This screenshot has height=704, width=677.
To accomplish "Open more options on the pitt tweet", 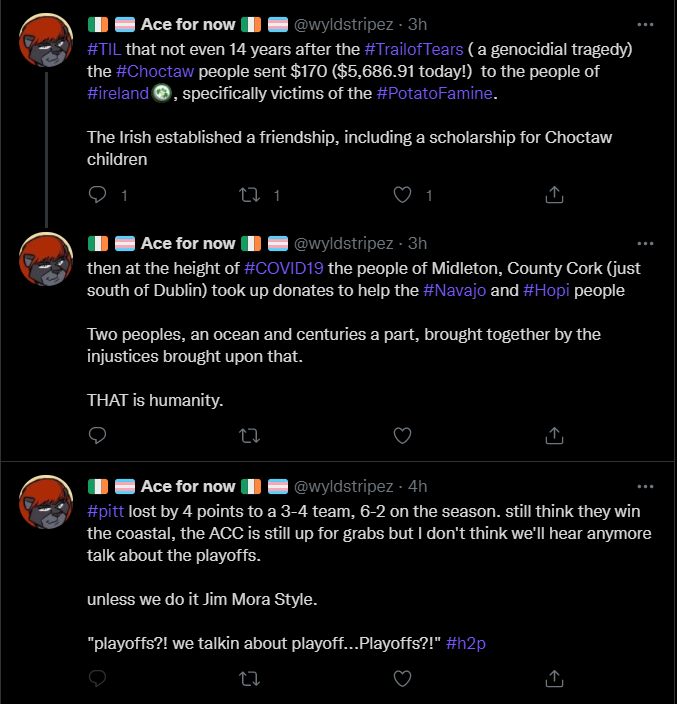I will point(645,486).
